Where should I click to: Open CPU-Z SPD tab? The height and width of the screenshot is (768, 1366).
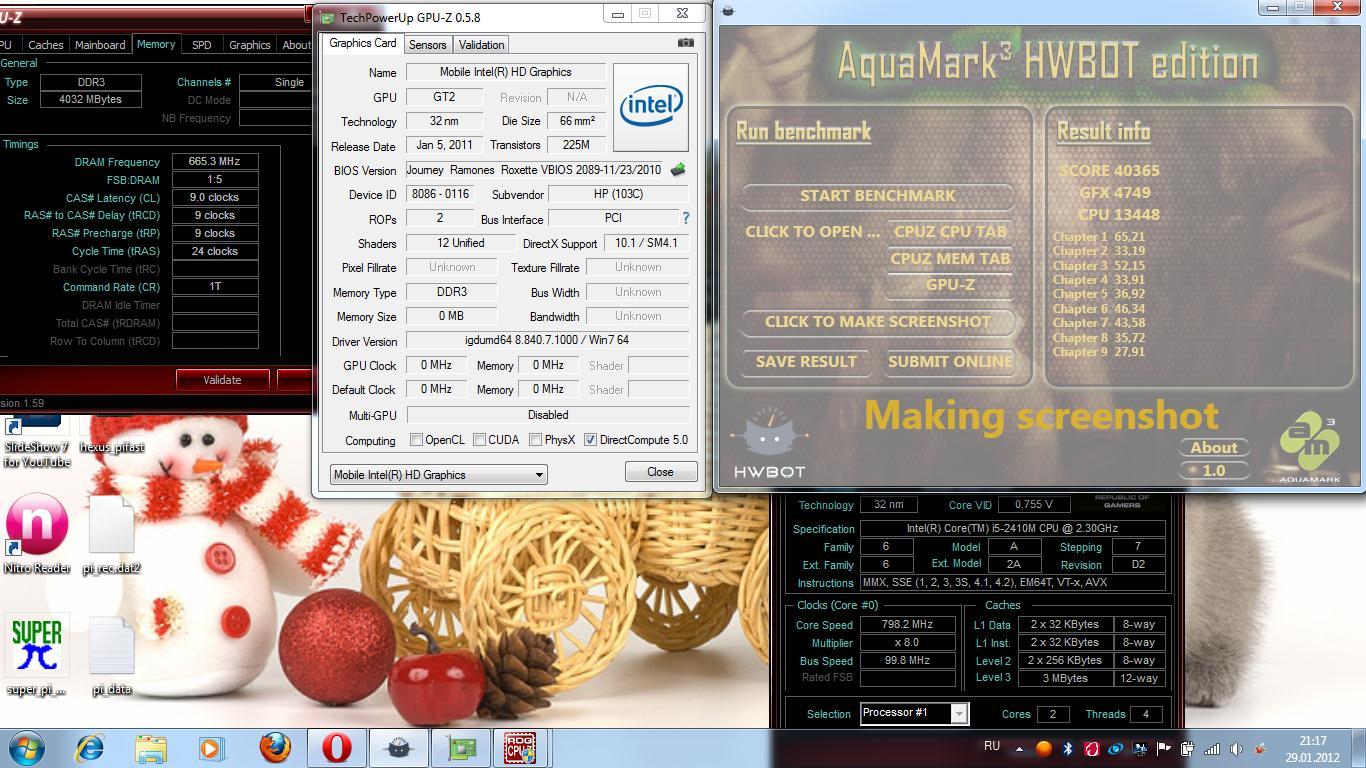(201, 45)
